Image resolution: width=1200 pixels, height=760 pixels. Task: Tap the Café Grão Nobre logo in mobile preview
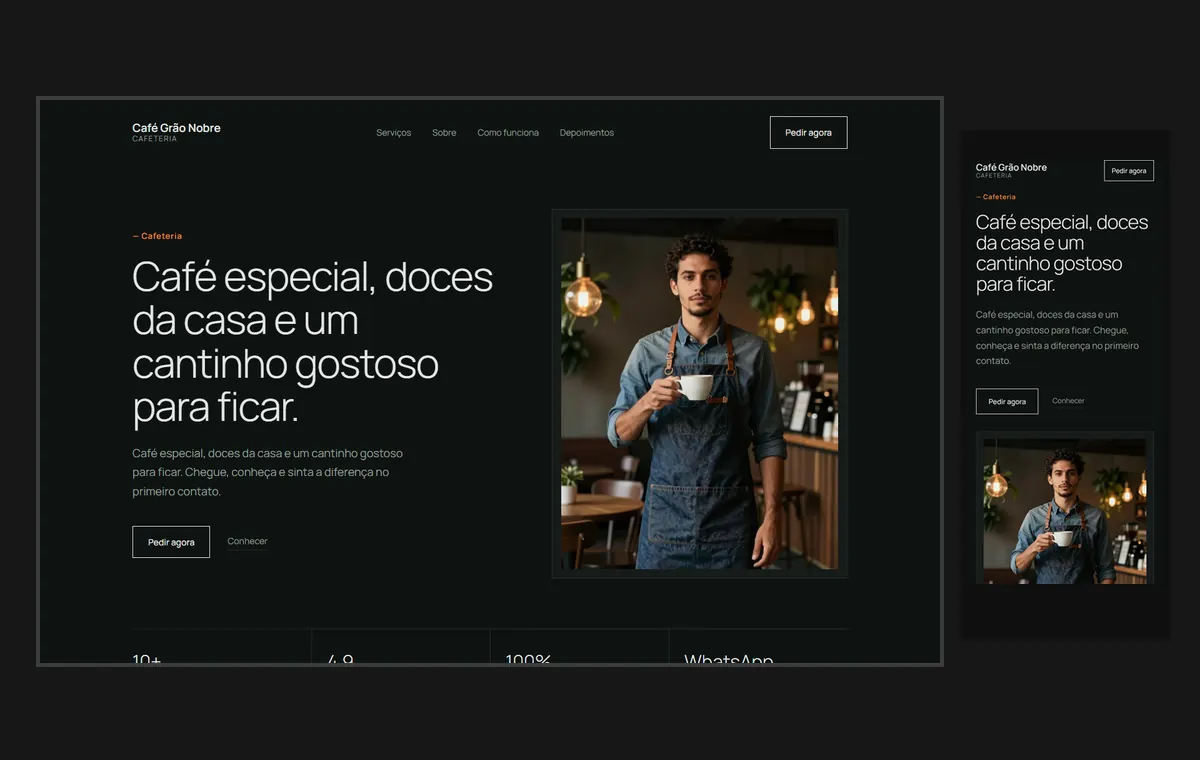click(1011, 170)
